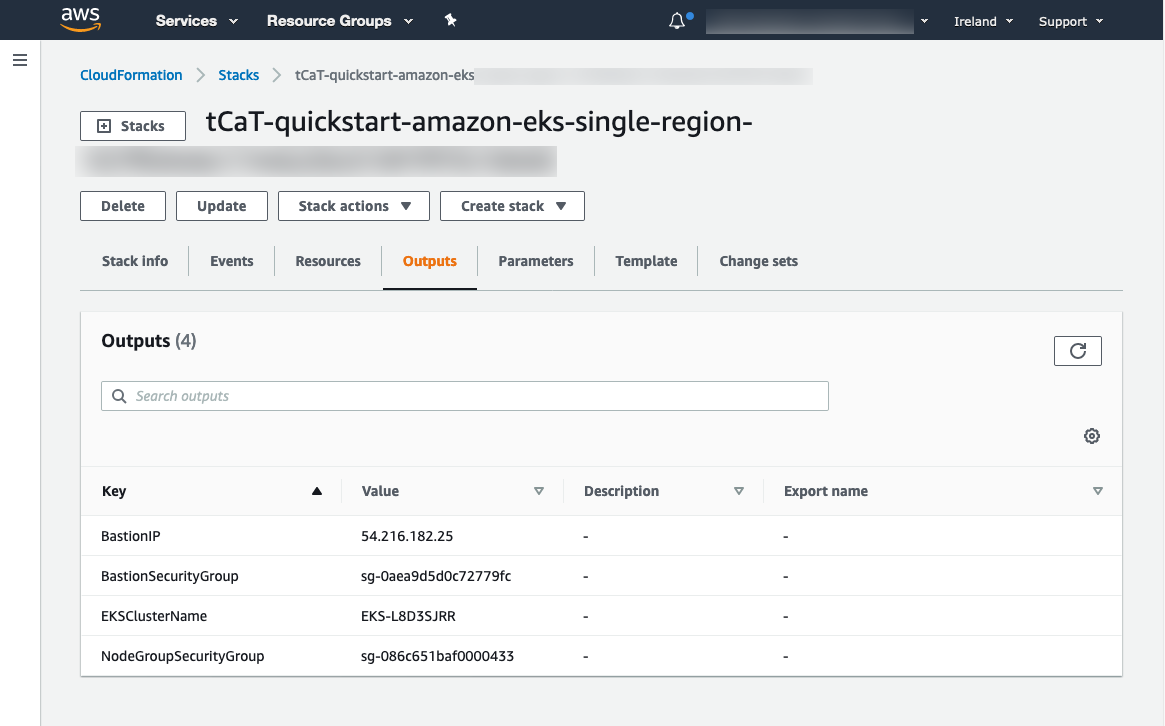This screenshot has width=1165, height=726.
Task: Select value sg-0aea9d5d0c72779fc
Action: (436, 576)
